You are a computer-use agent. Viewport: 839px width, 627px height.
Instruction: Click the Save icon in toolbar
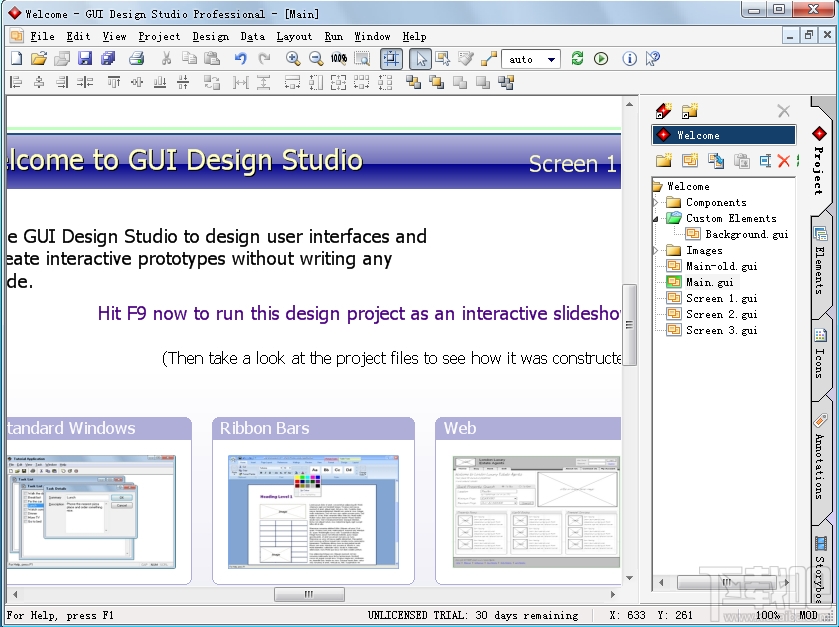click(x=85, y=59)
